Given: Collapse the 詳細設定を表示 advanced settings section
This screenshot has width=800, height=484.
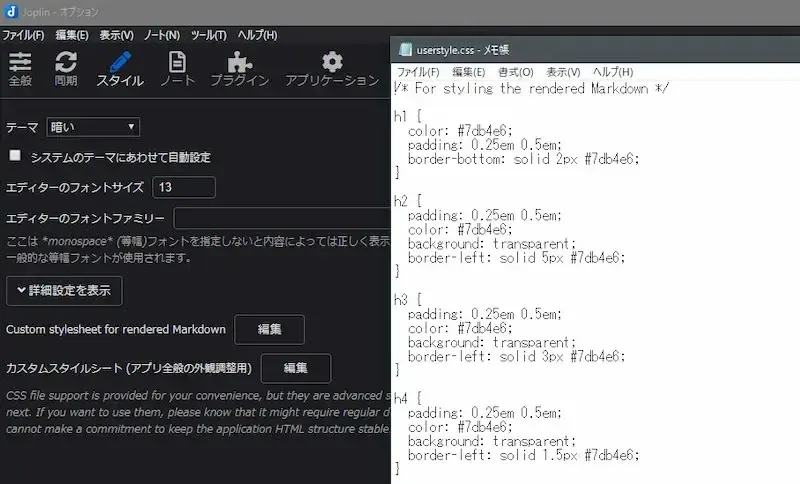Looking at the screenshot, I should point(64,291).
